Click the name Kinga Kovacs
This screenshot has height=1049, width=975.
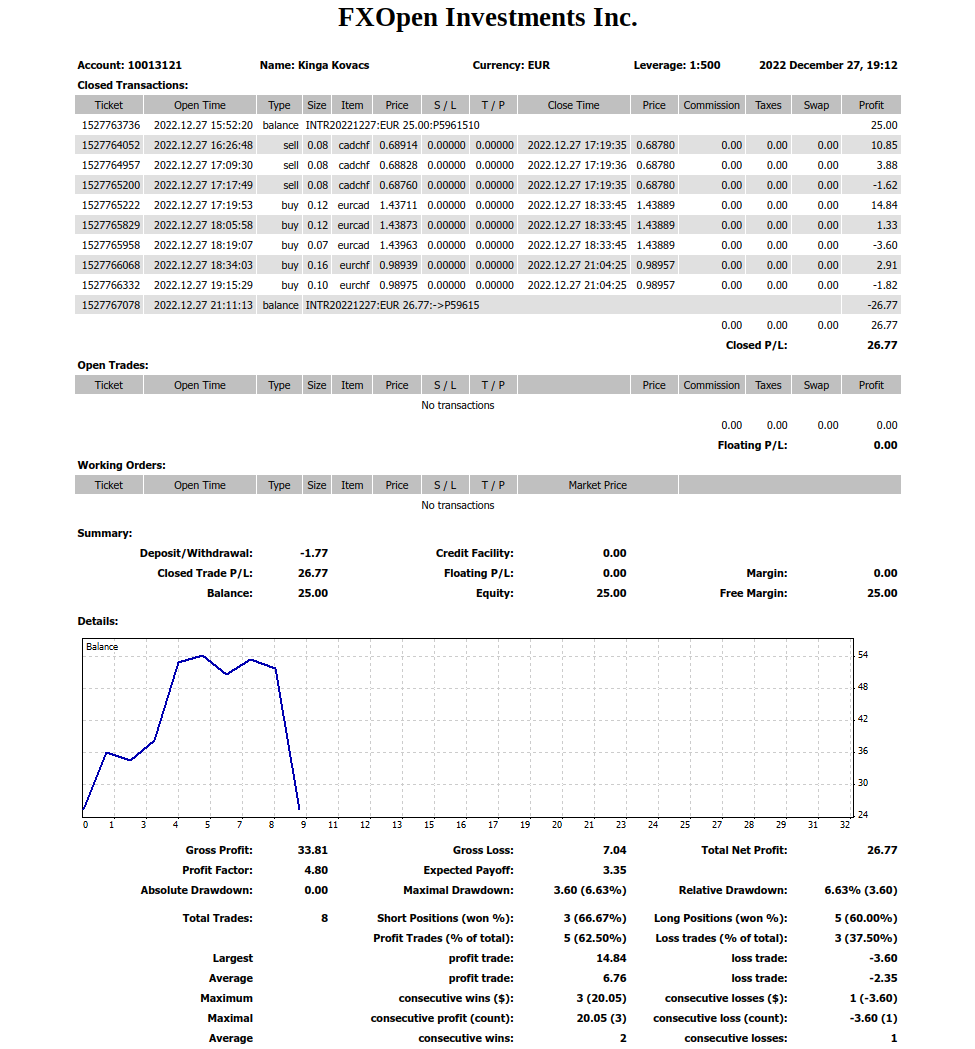coord(333,66)
